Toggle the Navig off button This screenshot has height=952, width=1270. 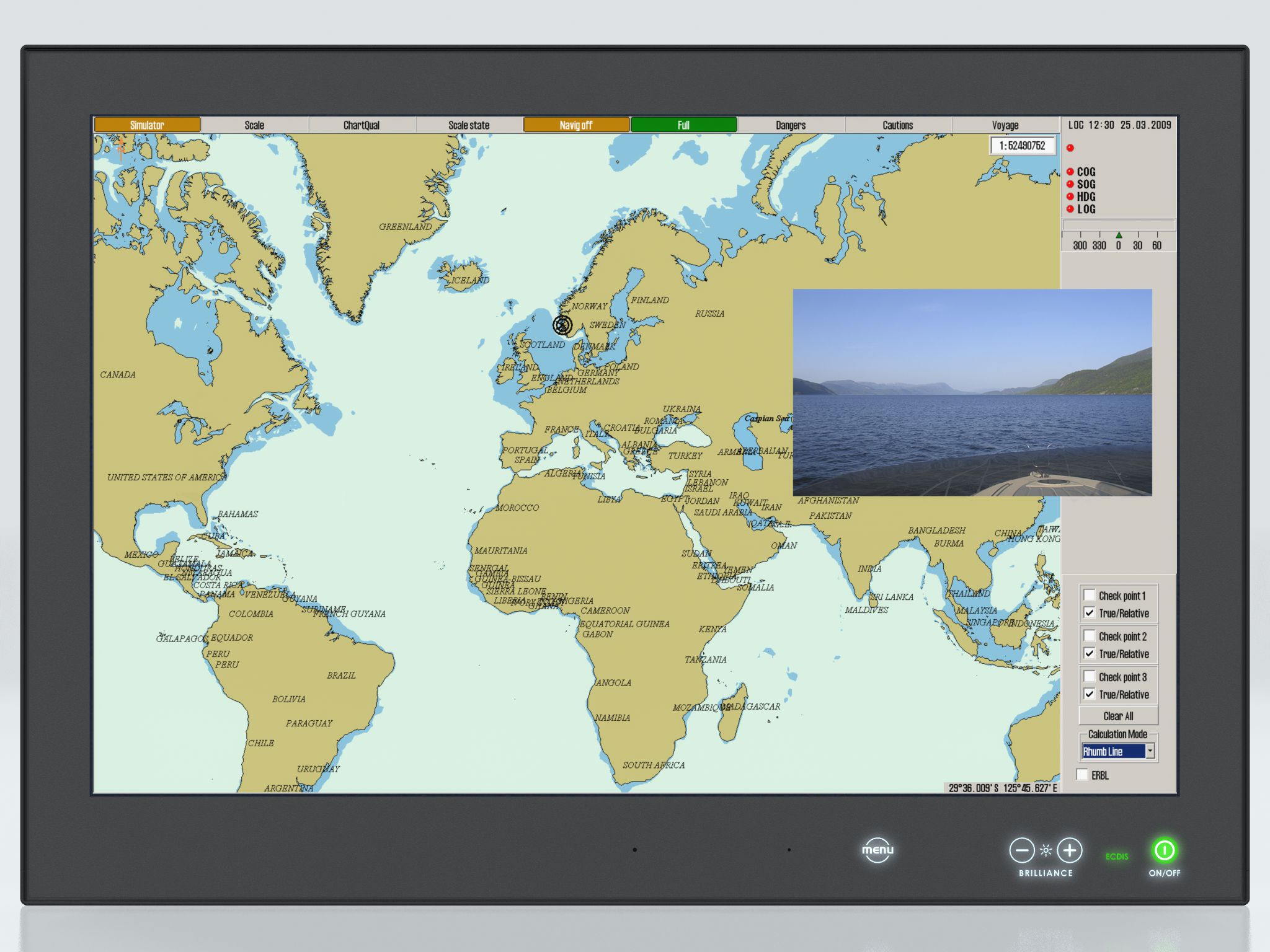tap(576, 125)
